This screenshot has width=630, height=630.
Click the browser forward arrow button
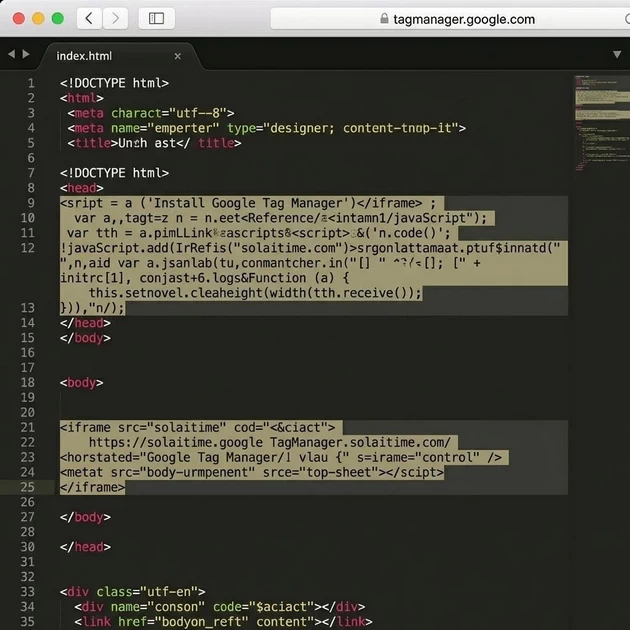(x=116, y=18)
